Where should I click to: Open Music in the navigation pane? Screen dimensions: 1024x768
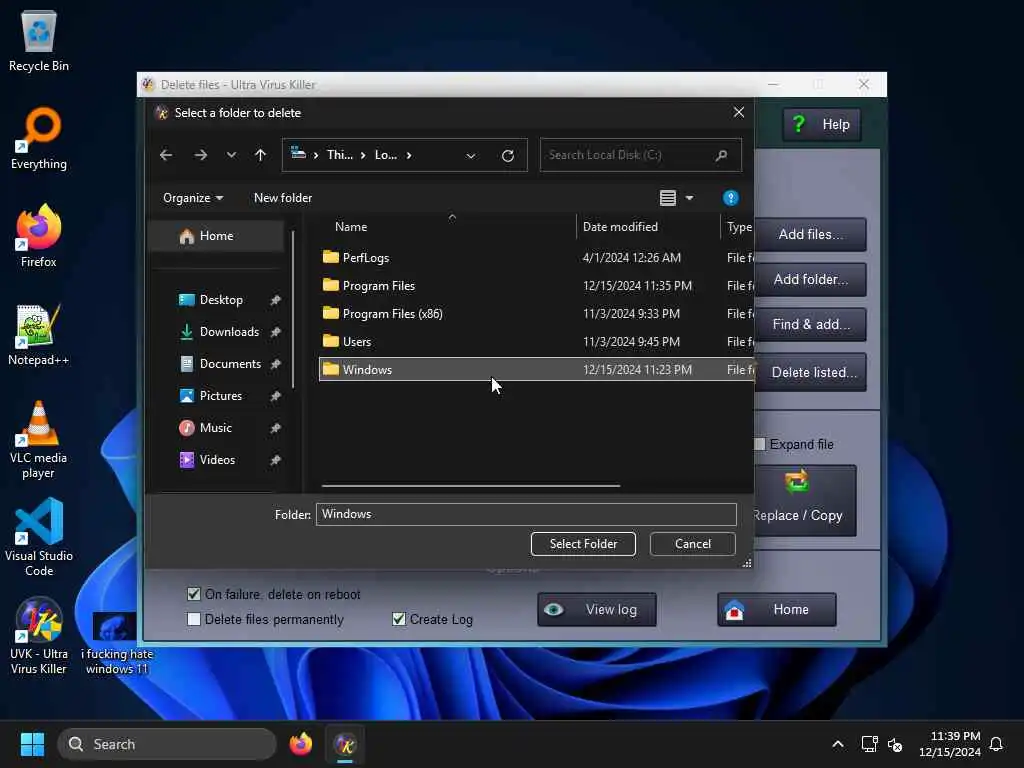coord(216,428)
